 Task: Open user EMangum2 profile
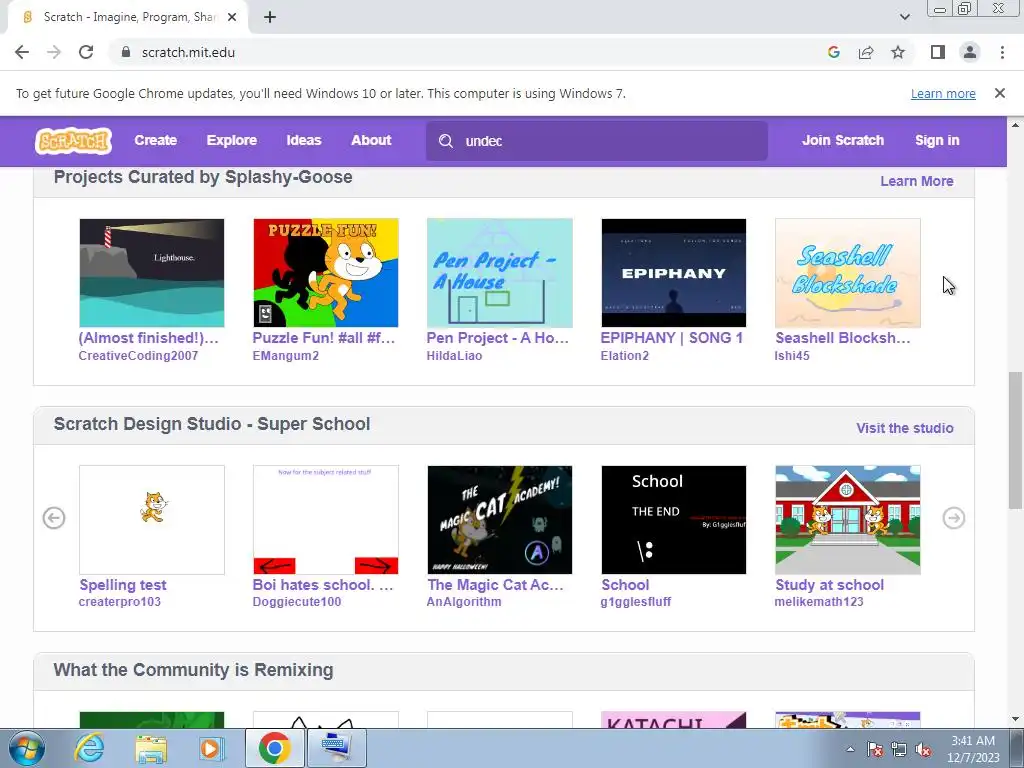click(x=285, y=355)
